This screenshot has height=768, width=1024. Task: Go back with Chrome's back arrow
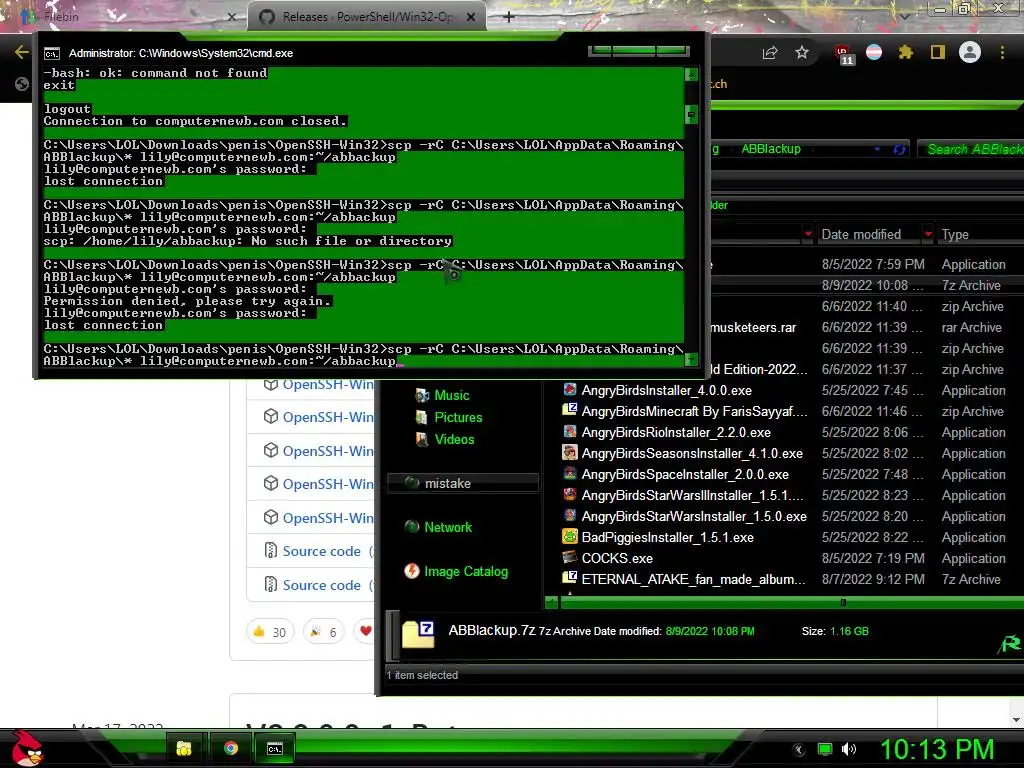[21, 52]
